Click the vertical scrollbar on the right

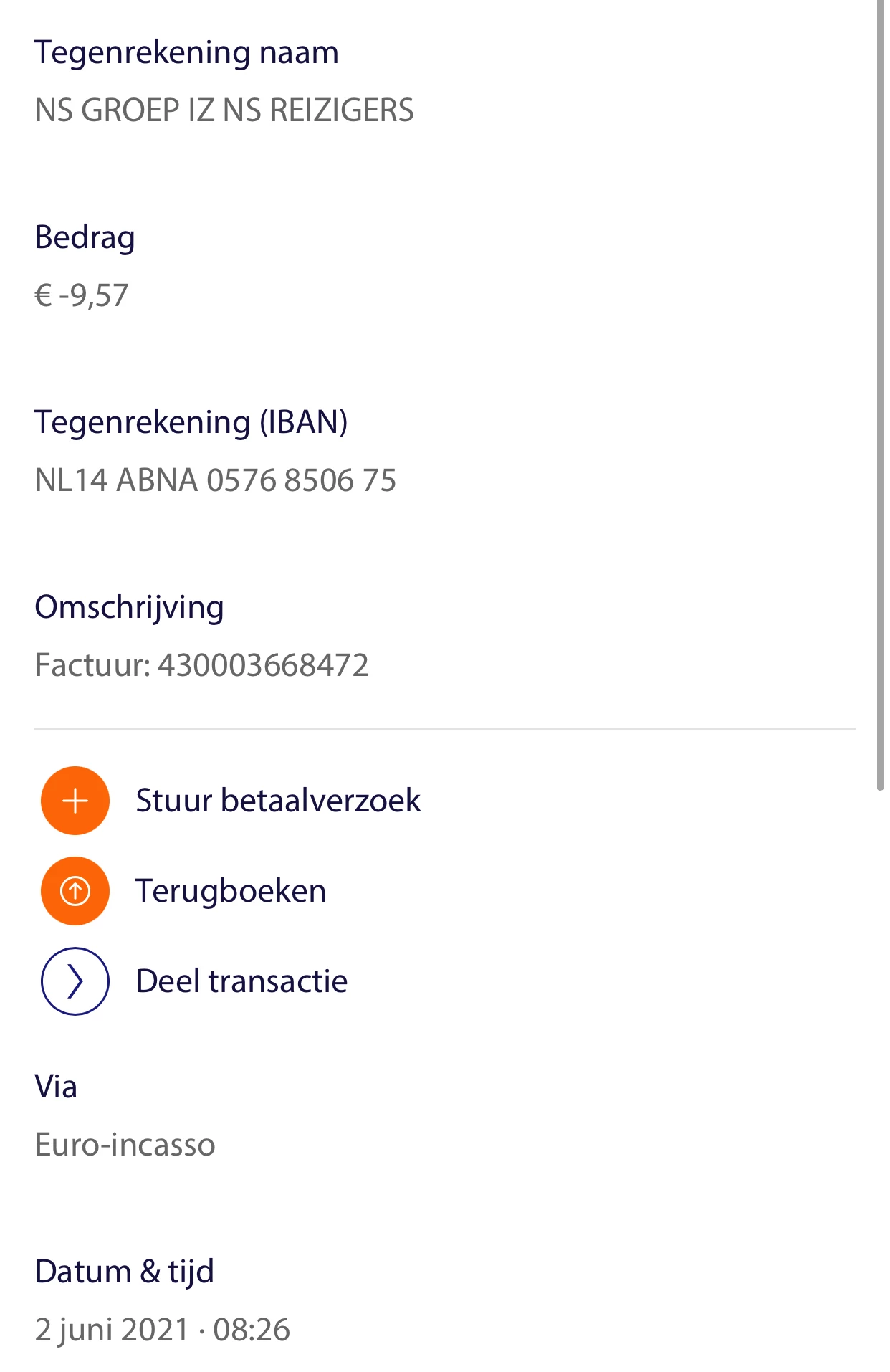pos(880,394)
